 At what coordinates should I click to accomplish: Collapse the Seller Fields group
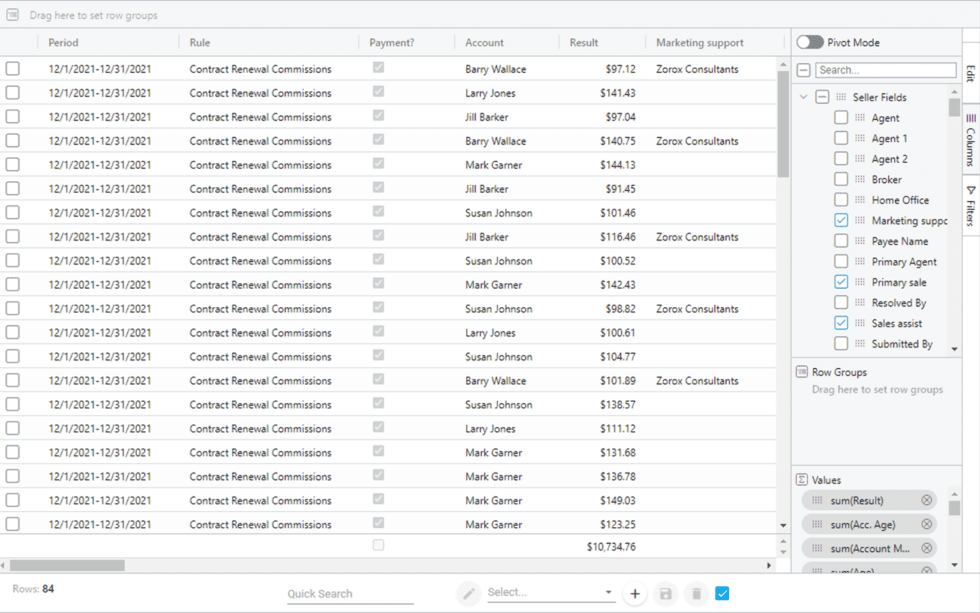click(x=803, y=97)
